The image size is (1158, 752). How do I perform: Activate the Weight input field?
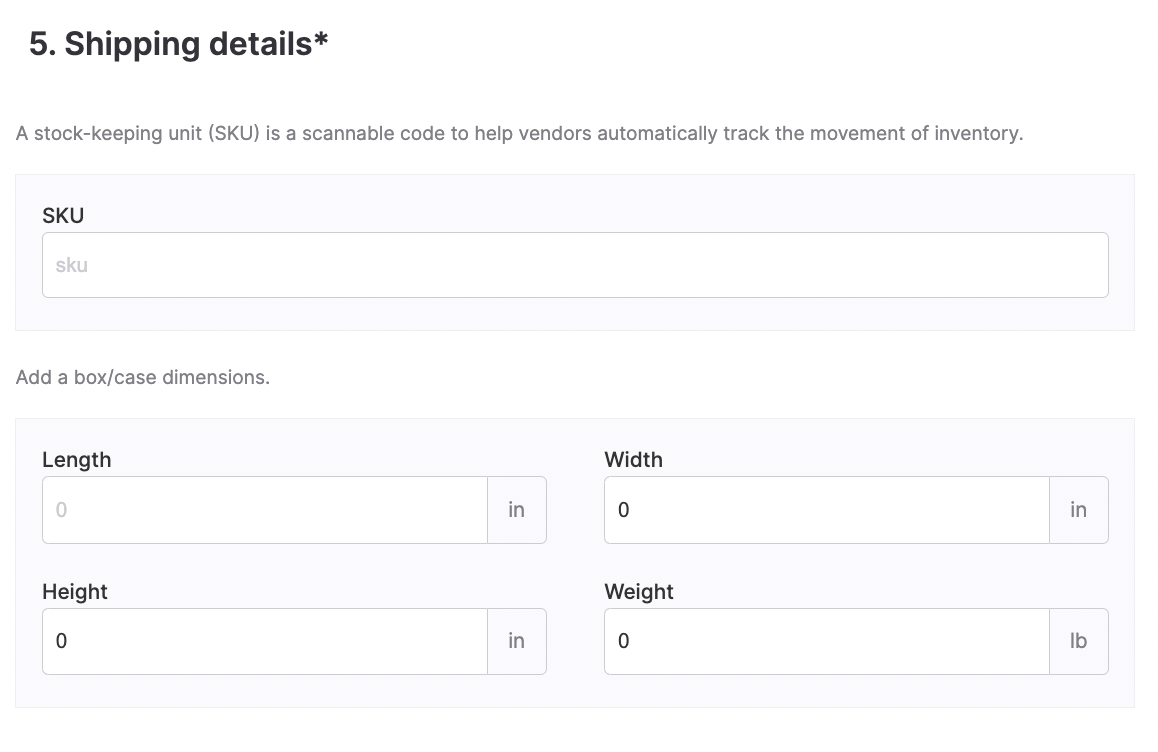point(827,641)
